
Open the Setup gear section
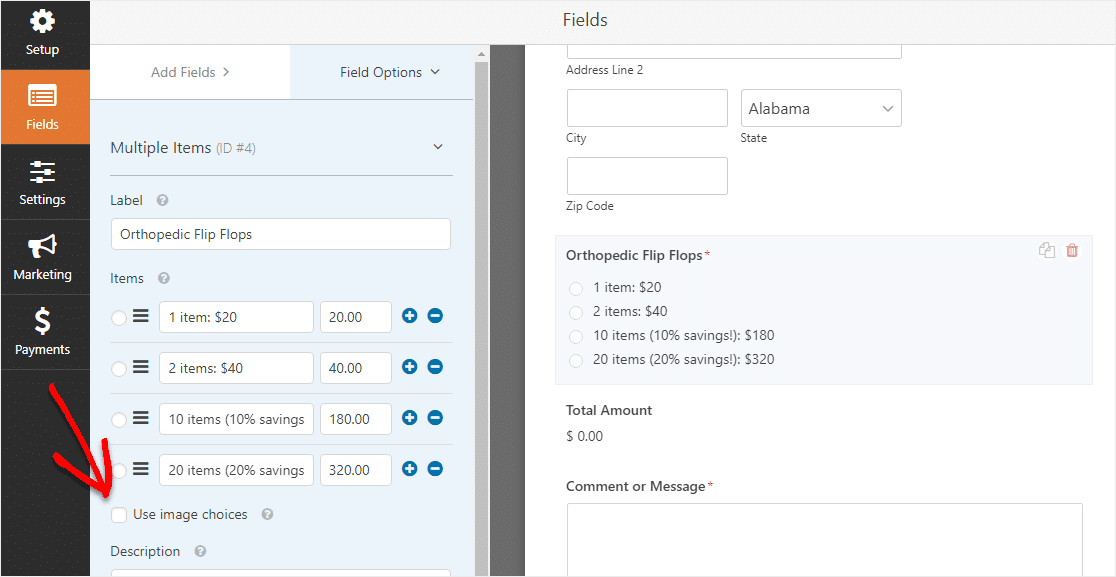(x=43, y=33)
